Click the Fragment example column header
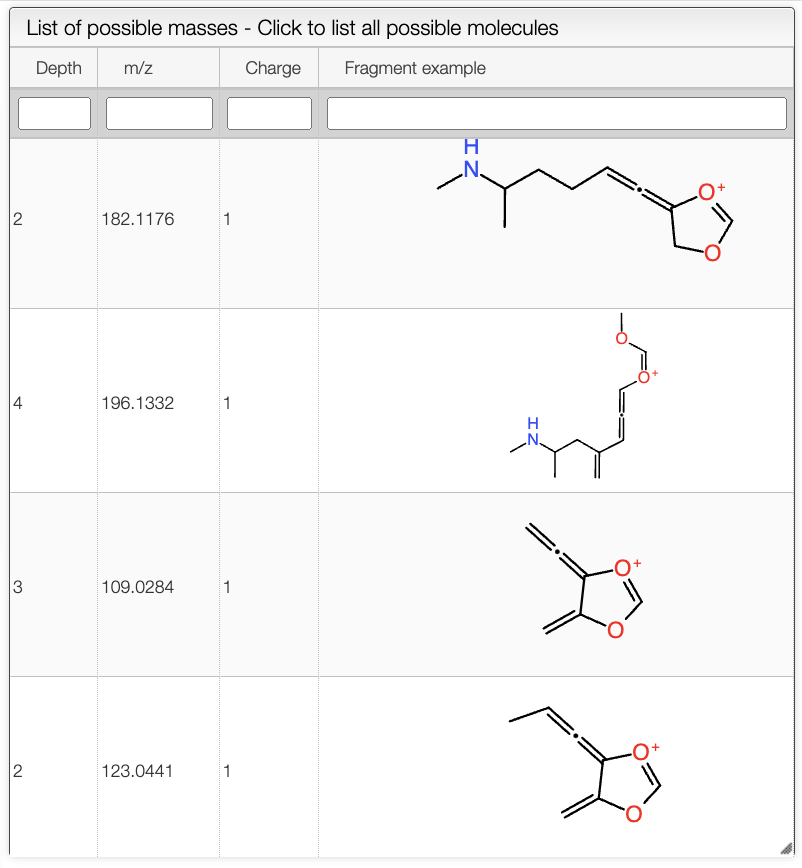The image size is (802, 868). 415,68
